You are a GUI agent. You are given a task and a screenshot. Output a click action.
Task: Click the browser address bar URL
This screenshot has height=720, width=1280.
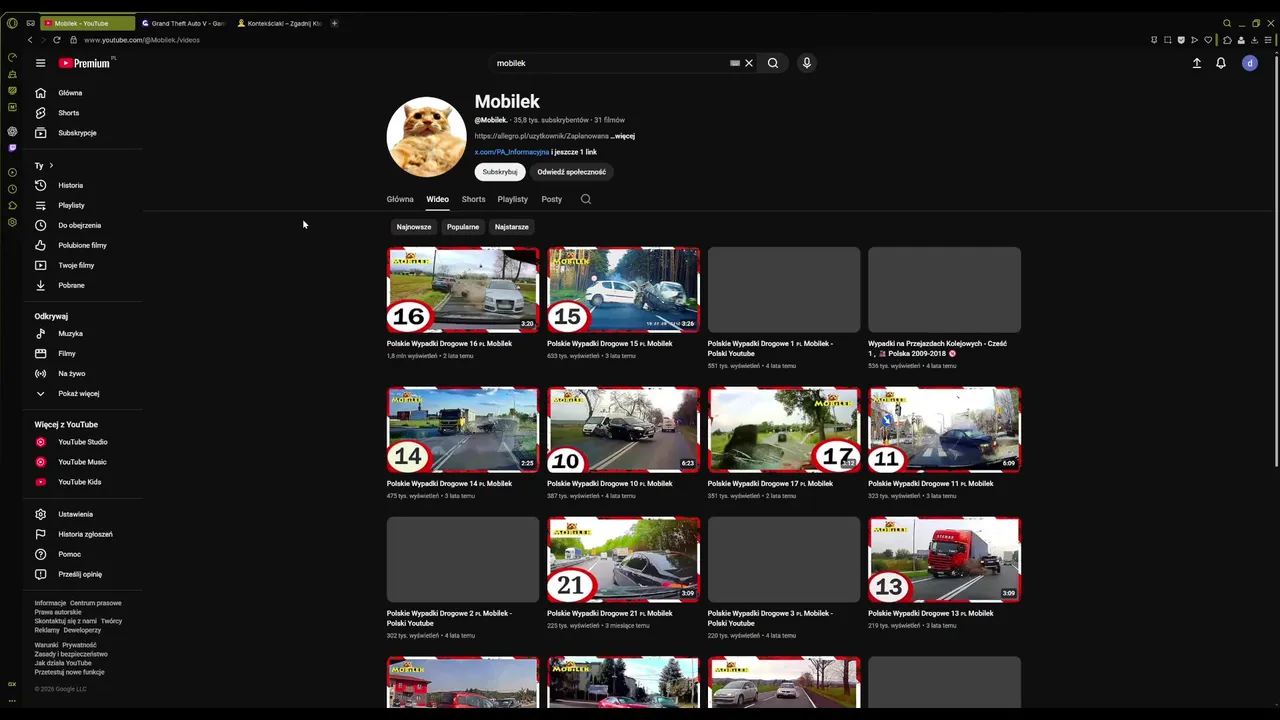click(x=142, y=40)
